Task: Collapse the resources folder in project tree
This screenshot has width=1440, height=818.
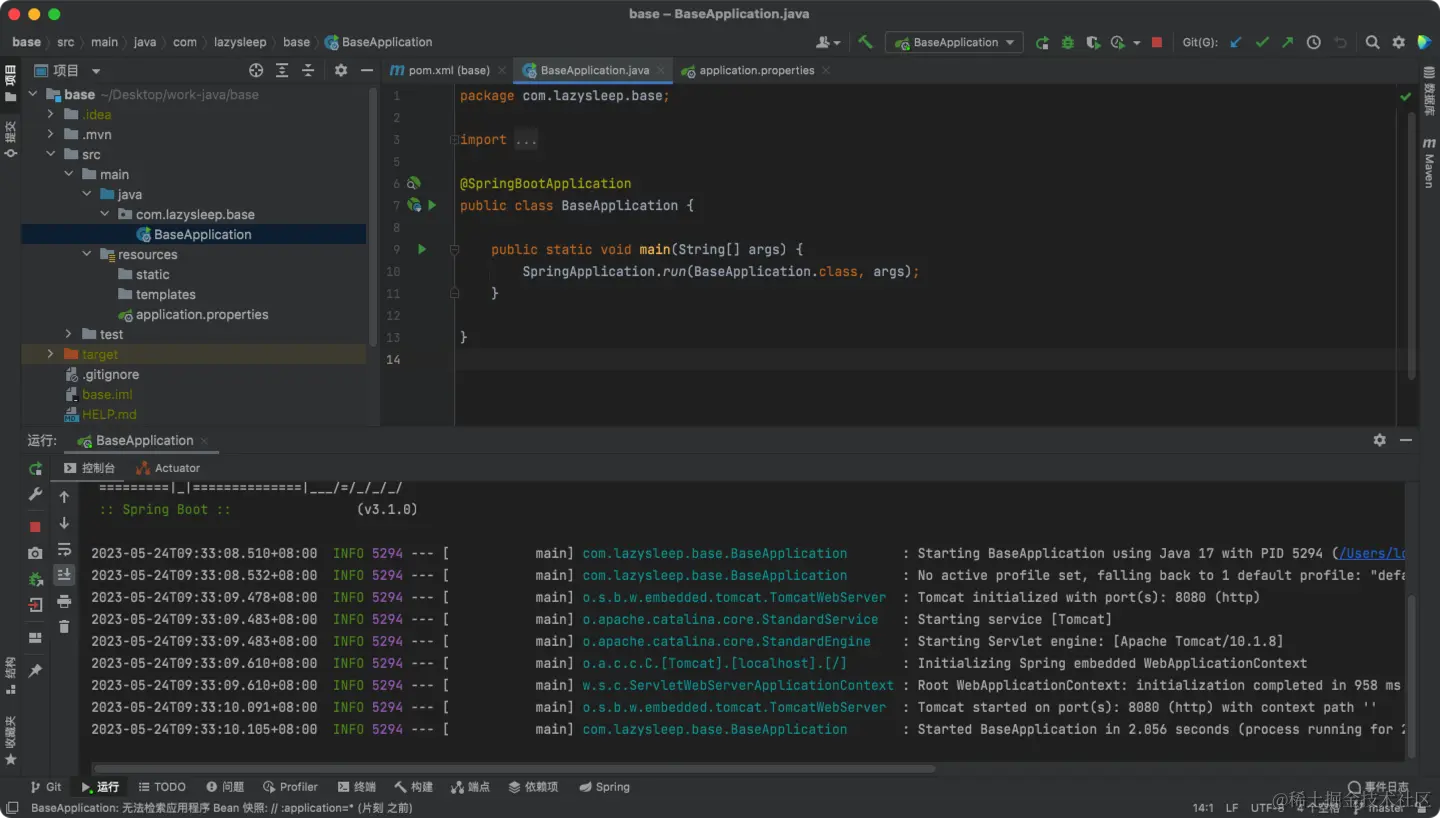Action: coord(87,254)
